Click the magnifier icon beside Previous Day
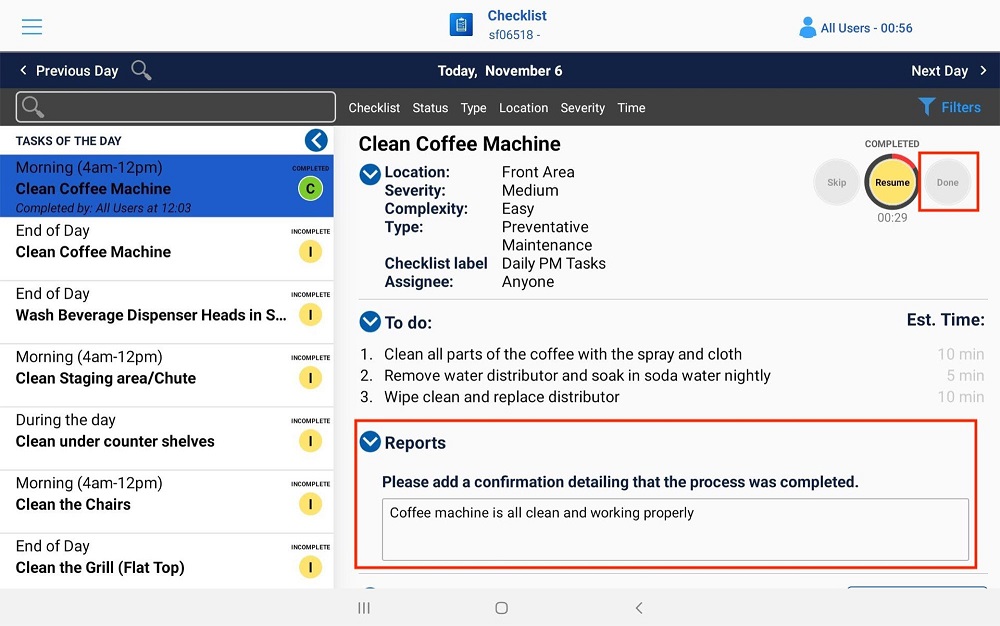Image resolution: width=1000 pixels, height=626 pixels. coord(142,71)
